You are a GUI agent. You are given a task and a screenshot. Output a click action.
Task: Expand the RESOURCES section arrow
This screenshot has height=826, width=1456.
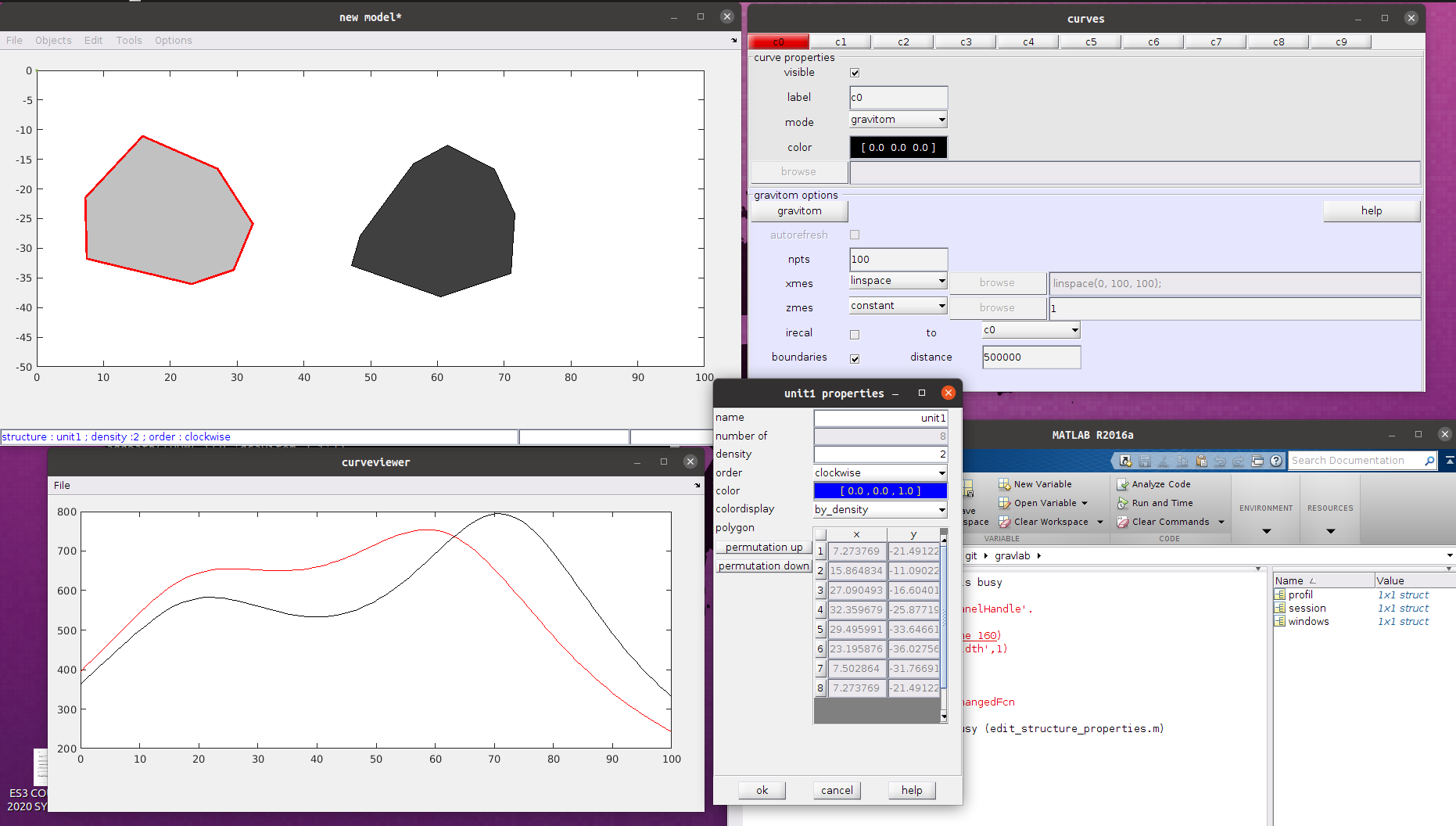click(x=1331, y=532)
